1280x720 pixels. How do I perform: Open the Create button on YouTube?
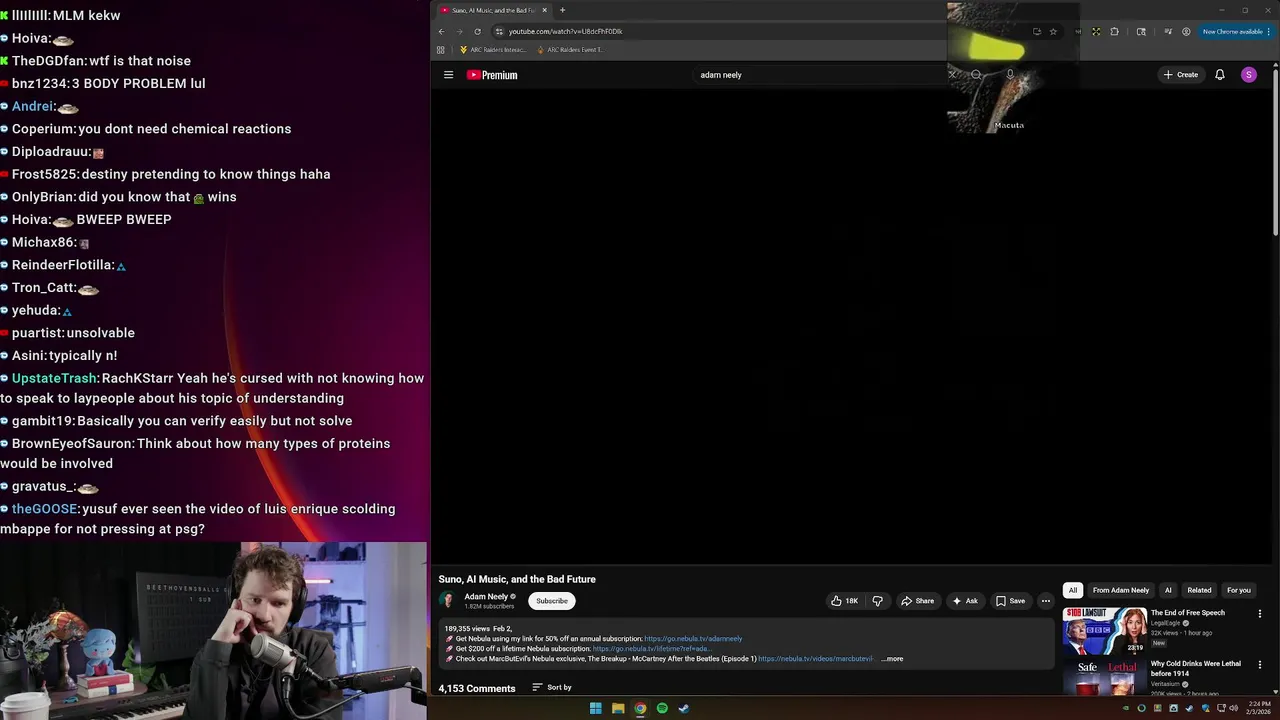coord(1180,75)
